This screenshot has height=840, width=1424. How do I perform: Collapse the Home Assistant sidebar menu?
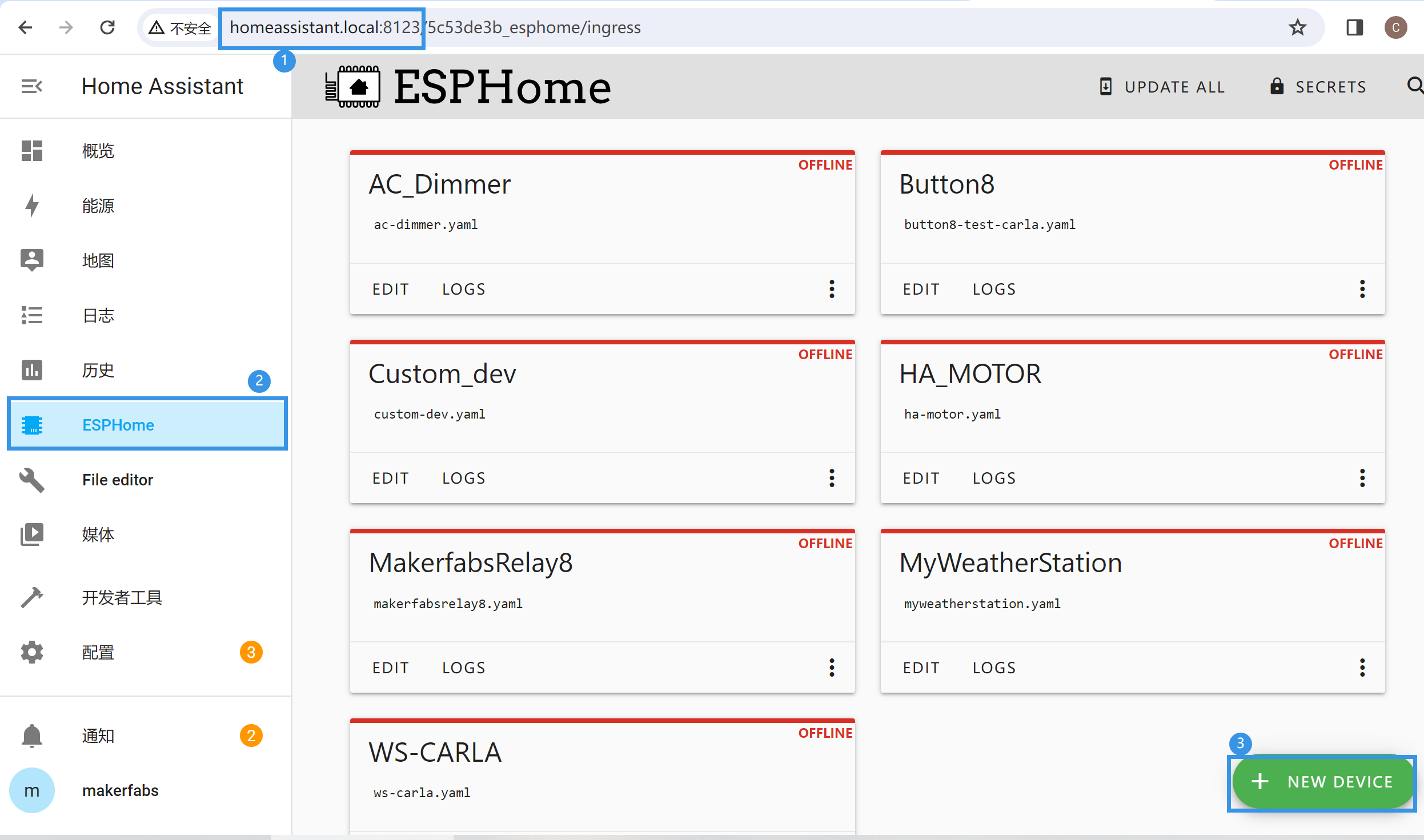pos(31,86)
